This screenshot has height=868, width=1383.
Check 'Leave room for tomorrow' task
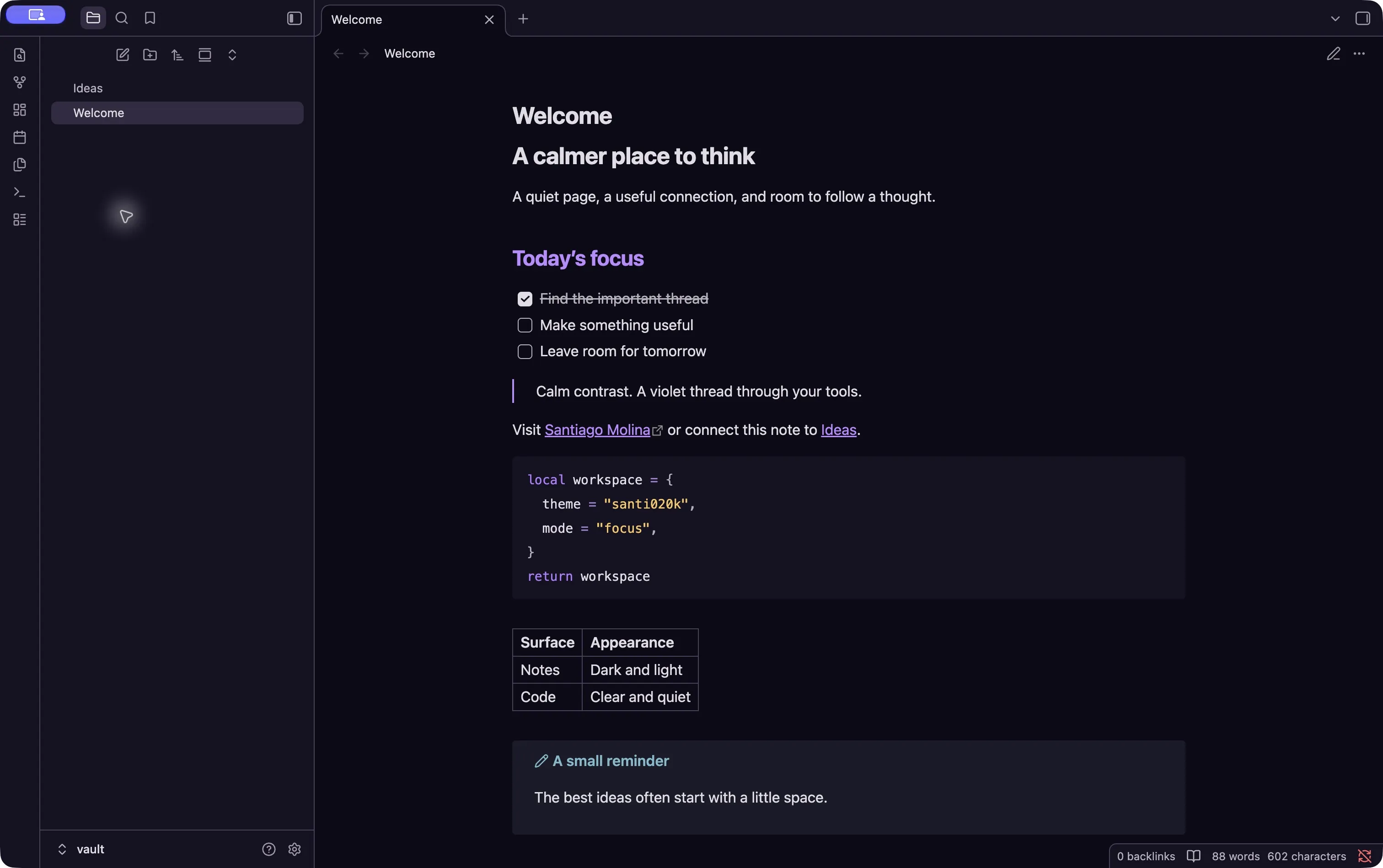pyautogui.click(x=525, y=352)
